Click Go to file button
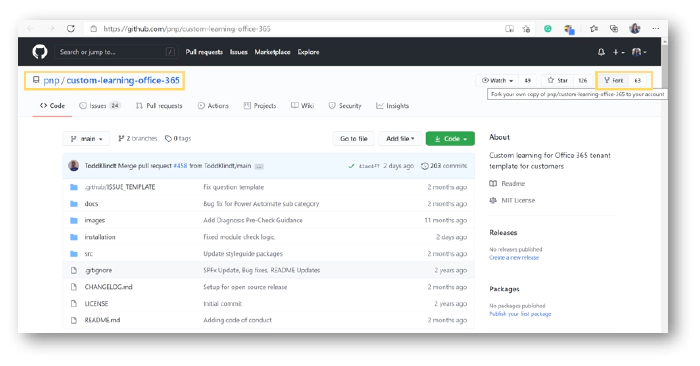The height and width of the screenshot is (366, 700). [x=354, y=139]
